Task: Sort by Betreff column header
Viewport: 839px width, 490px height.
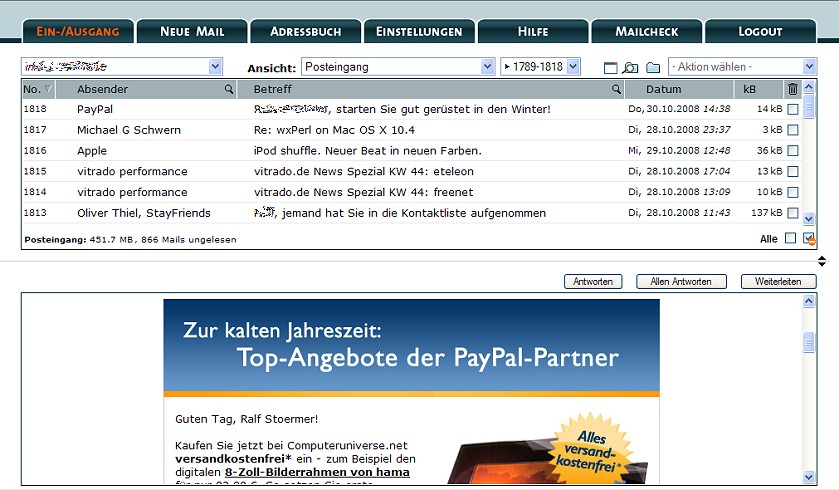Action: coord(272,89)
